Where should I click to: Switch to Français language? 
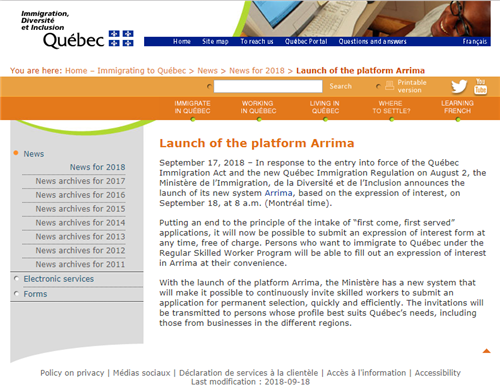(x=475, y=42)
